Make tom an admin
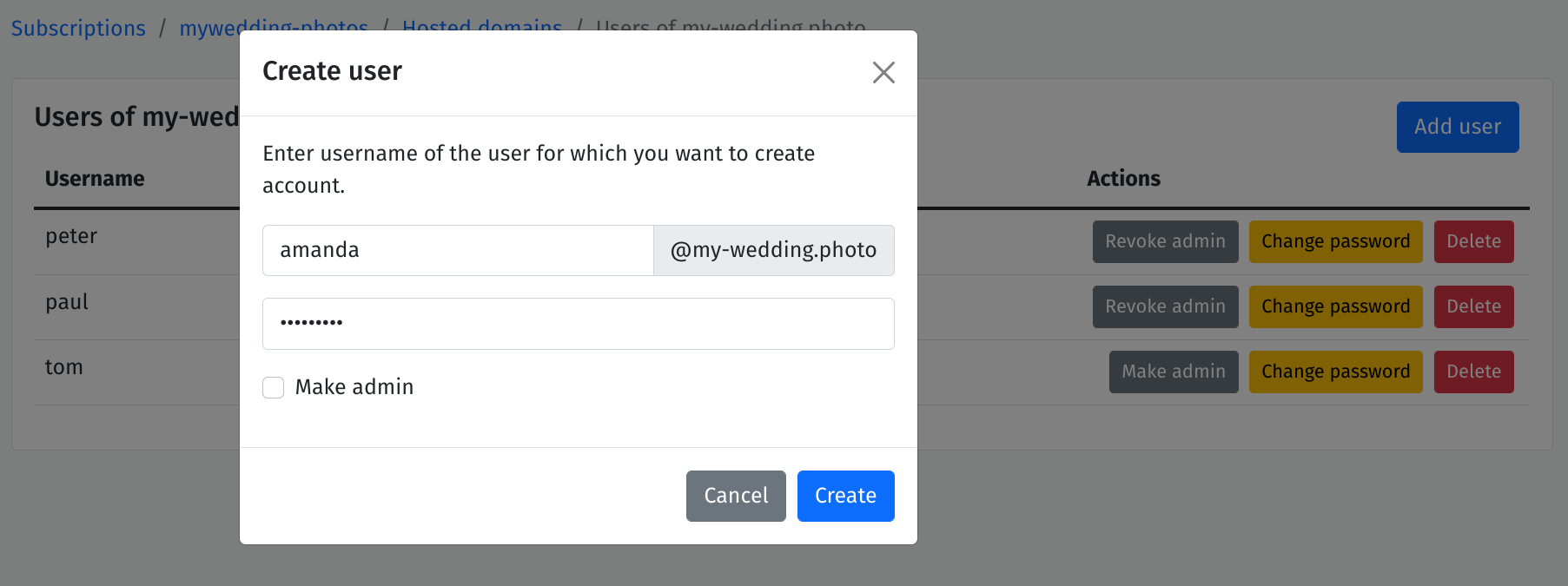This screenshot has height=586, width=1568. [1174, 372]
